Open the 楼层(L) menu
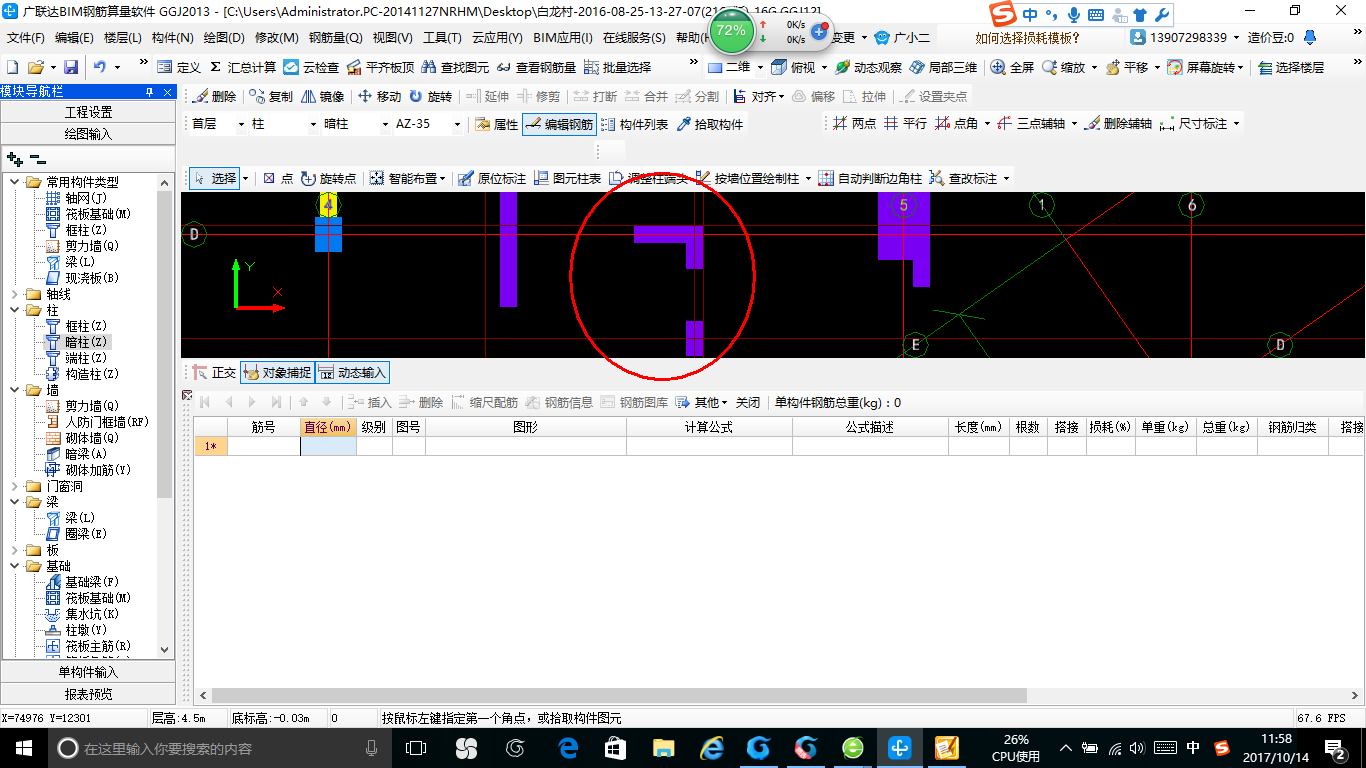Screen dimensions: 1366x768 [123, 38]
